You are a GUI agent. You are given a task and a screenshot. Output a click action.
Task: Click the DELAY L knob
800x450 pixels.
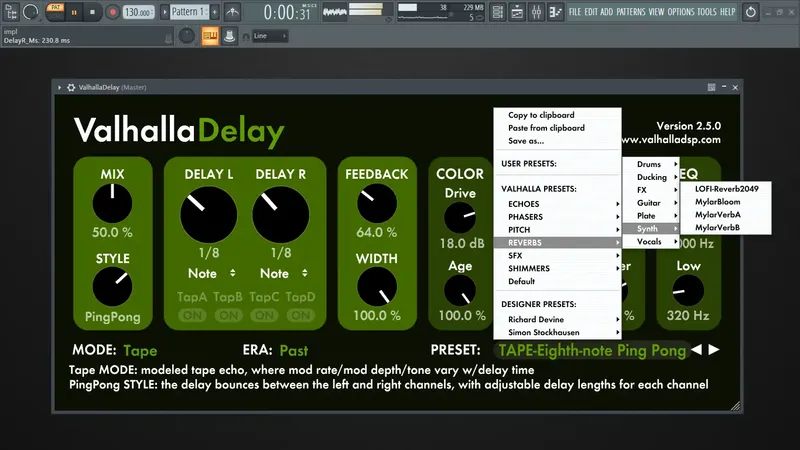[x=208, y=214]
